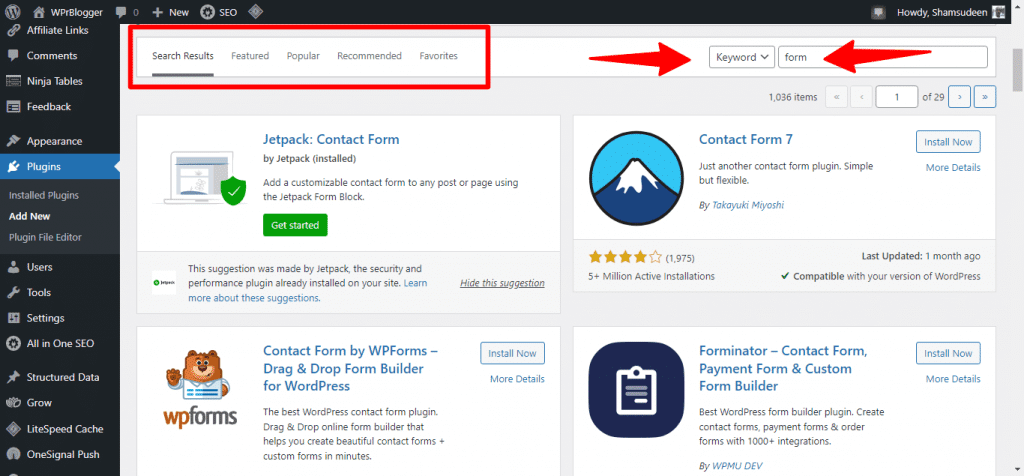The image size is (1024, 476).
Task: Click the LiteSpeed Cache icon
Action: [12, 429]
